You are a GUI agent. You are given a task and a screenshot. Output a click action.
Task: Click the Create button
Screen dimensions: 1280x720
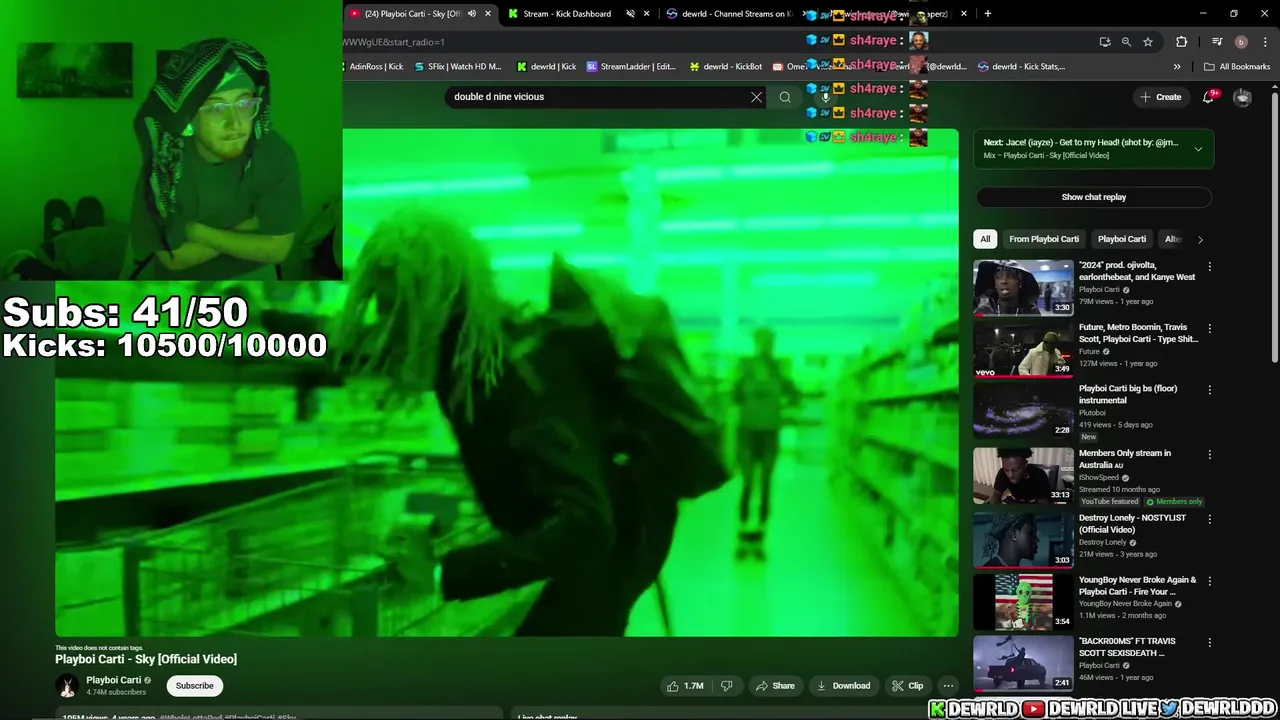point(1160,97)
